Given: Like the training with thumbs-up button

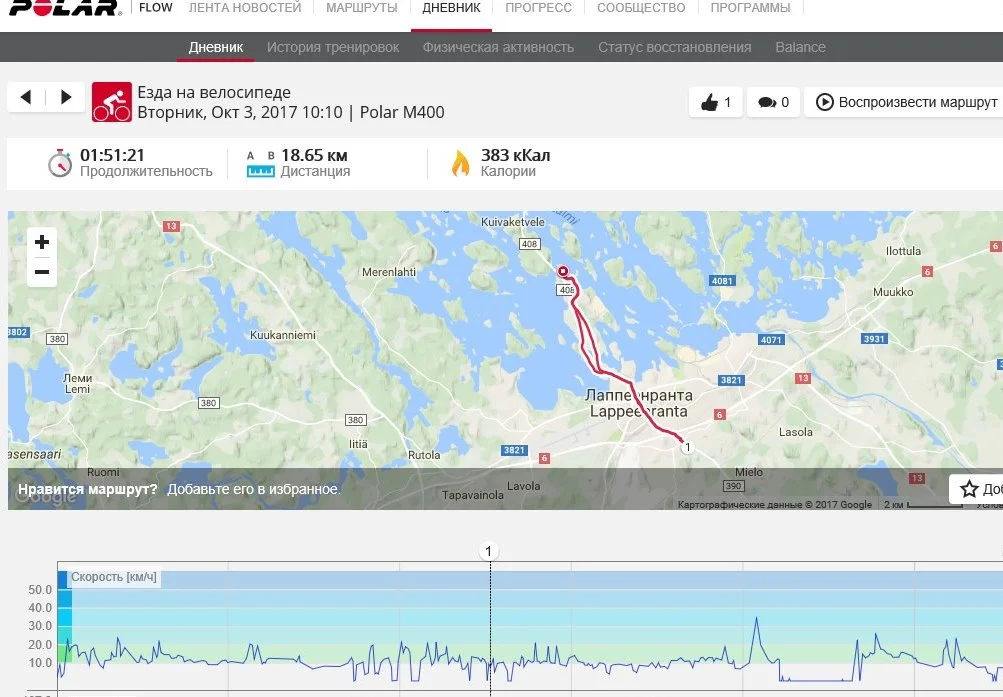Looking at the screenshot, I should 715,102.
